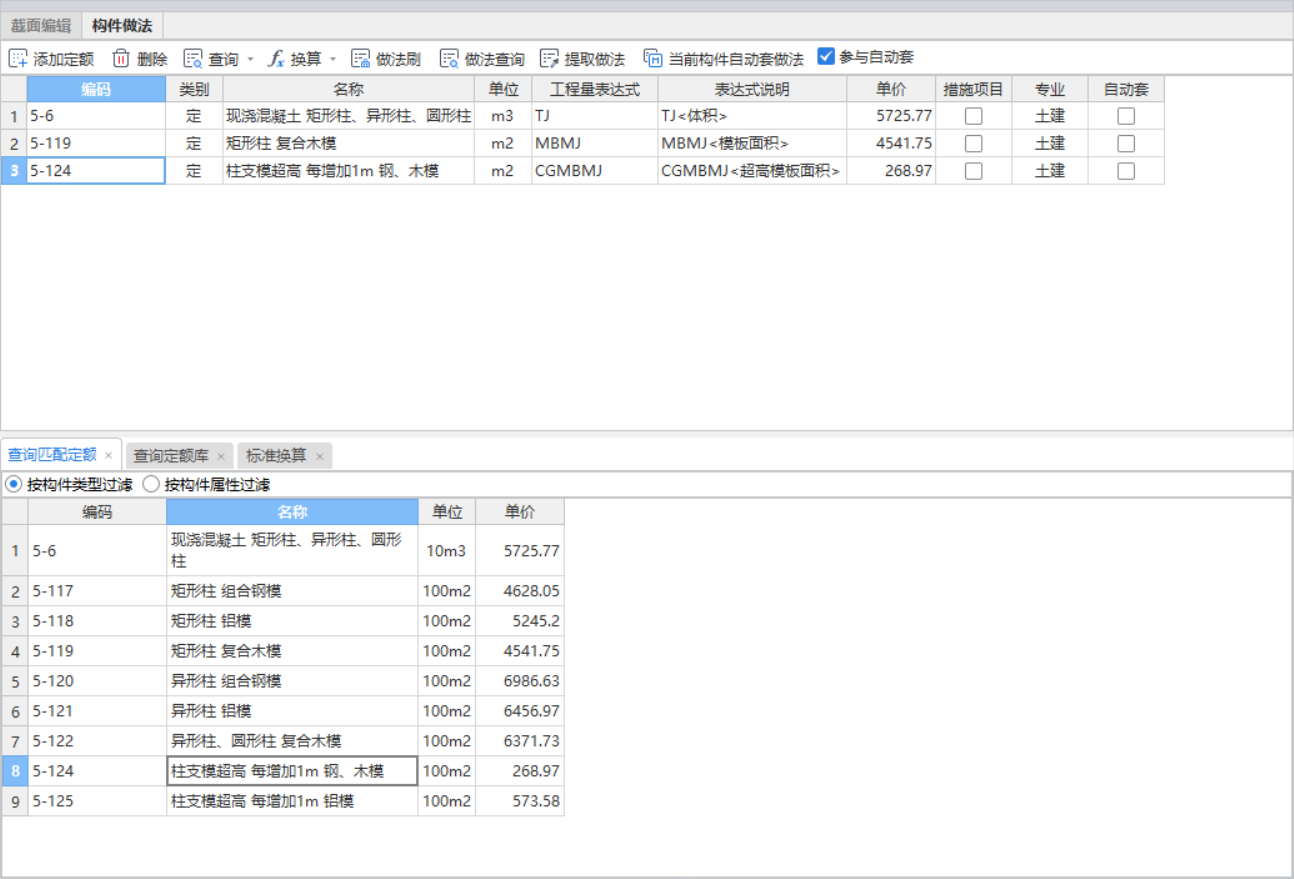Click 柱支模超高 每增加1m 钢、木模 in lower table
Image resolution: width=1294 pixels, height=879 pixels.
(292, 771)
